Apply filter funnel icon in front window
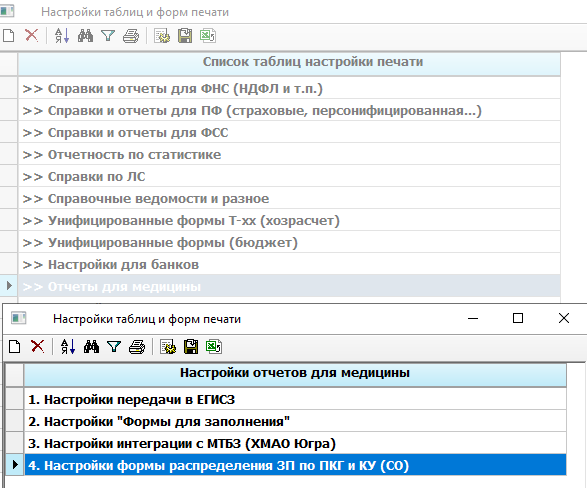This screenshot has width=587, height=488. 114,347
